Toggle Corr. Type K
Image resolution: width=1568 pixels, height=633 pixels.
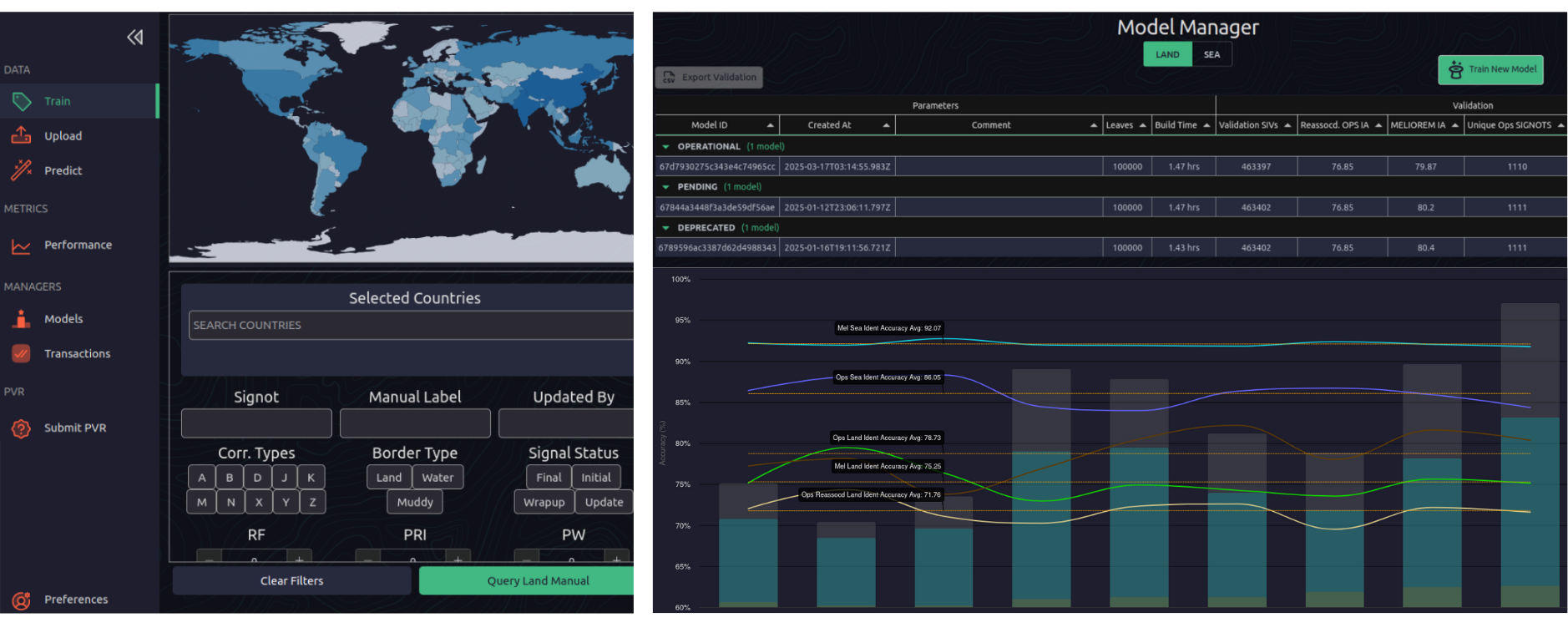pyautogui.click(x=311, y=478)
